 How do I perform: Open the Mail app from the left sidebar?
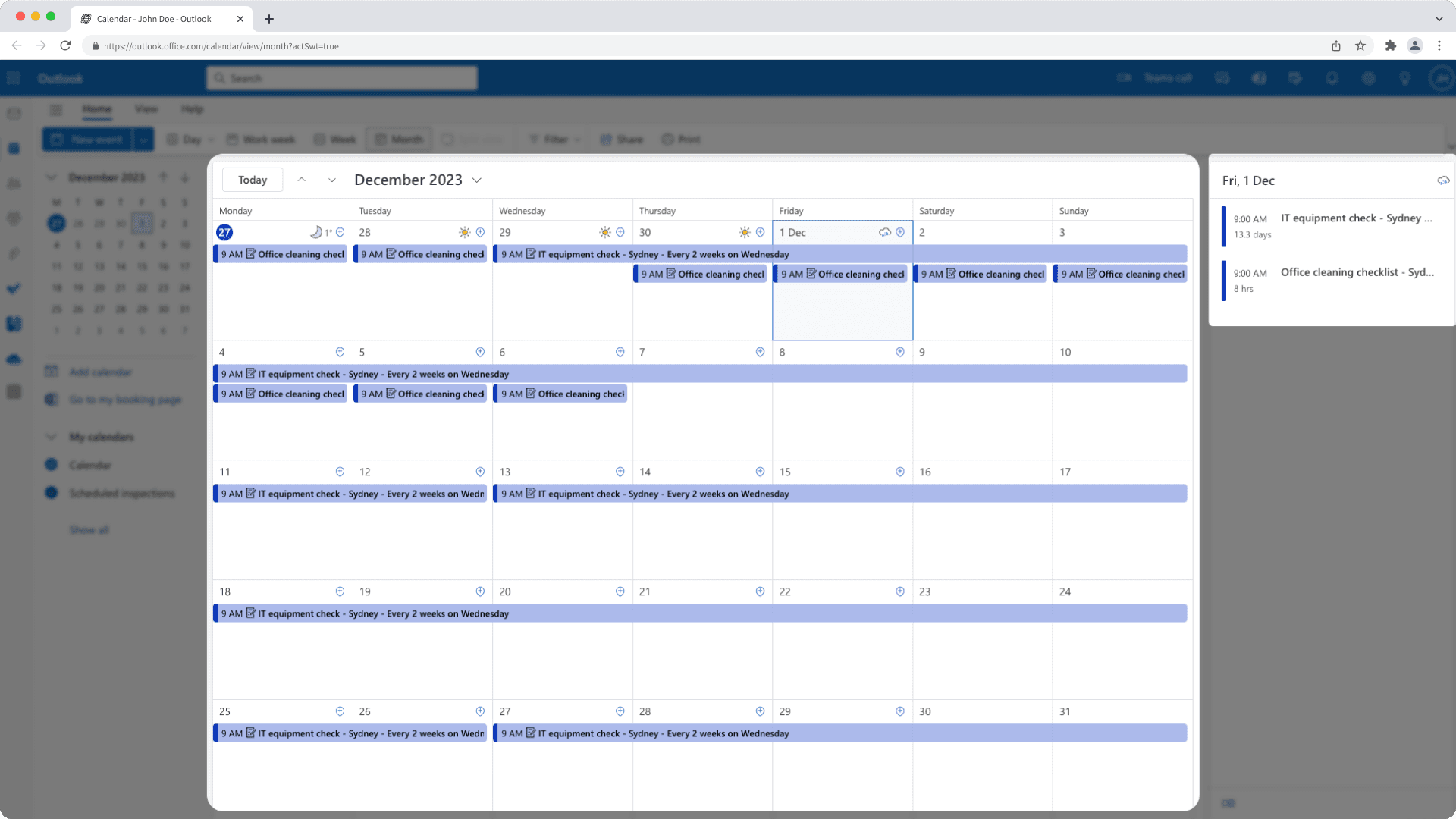[14, 113]
